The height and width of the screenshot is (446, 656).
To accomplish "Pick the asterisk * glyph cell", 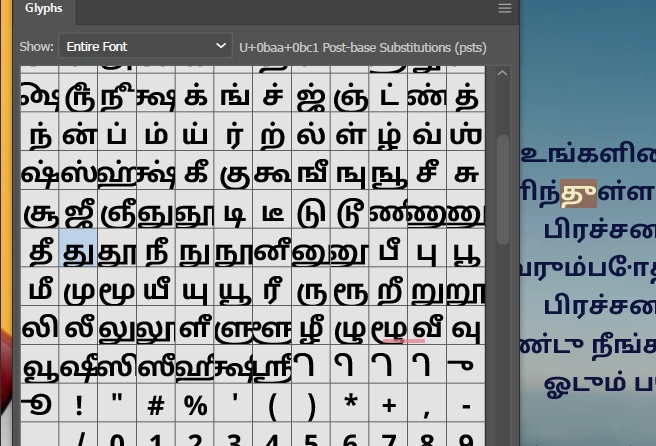I will tap(350, 403).
